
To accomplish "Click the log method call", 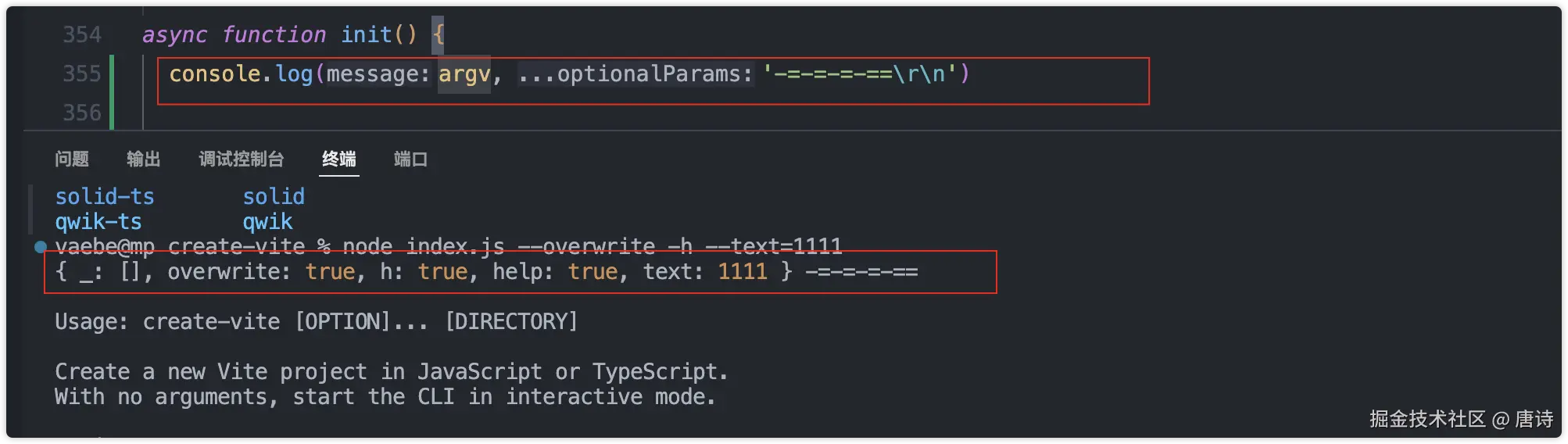I will [294, 74].
